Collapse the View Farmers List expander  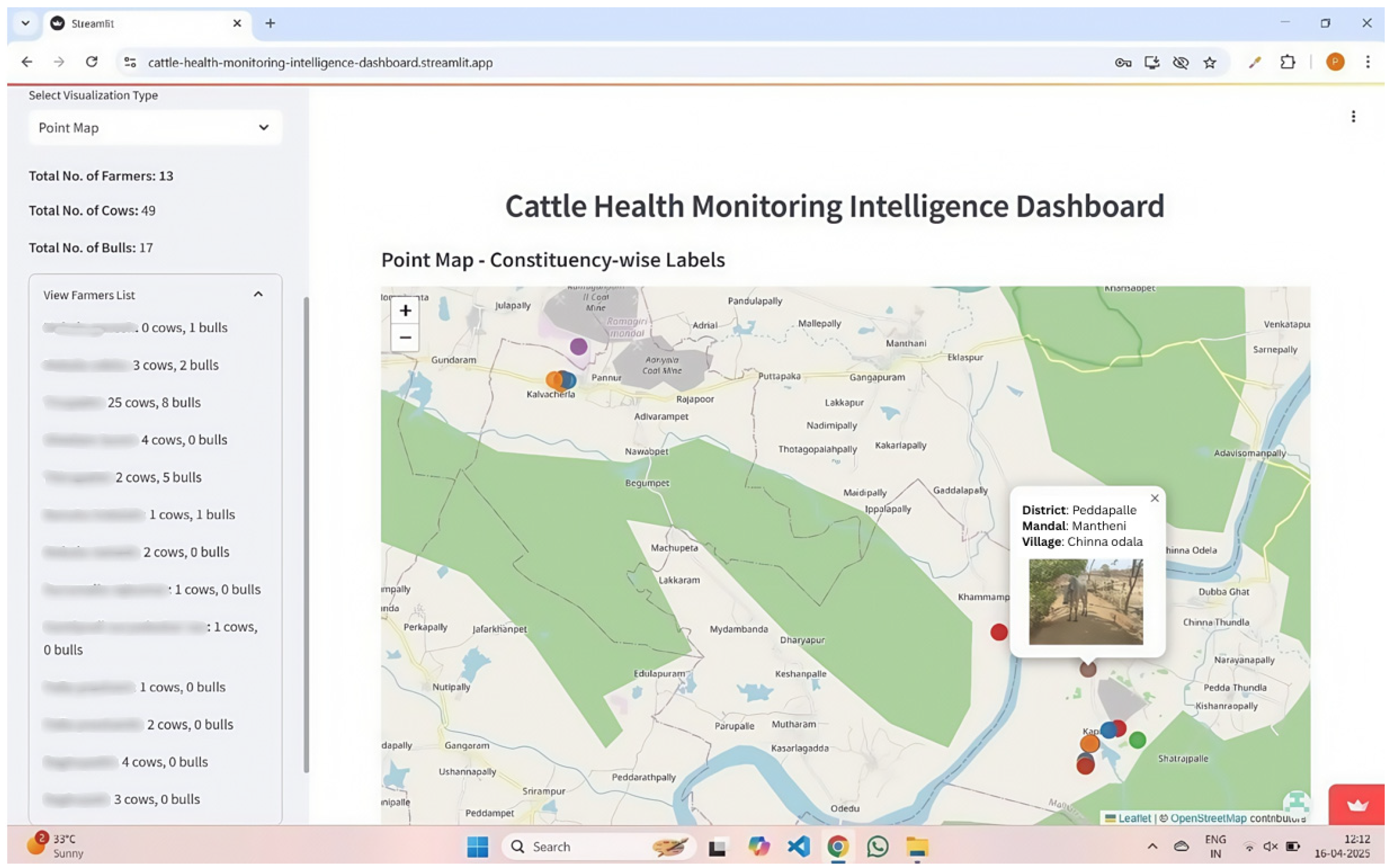click(x=258, y=294)
